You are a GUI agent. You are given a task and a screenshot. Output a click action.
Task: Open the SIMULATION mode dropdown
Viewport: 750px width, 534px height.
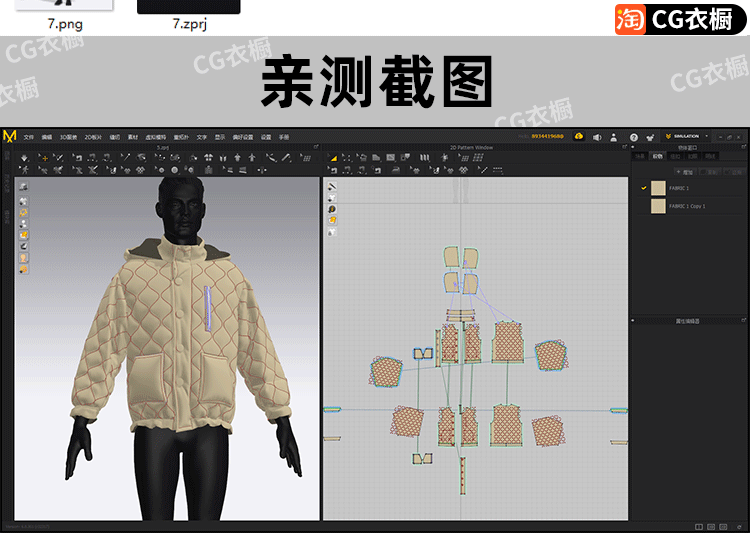coord(687,136)
